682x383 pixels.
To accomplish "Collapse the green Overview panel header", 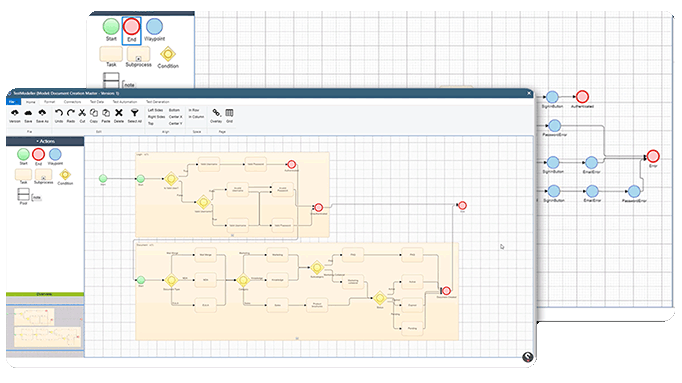I will [x=45, y=294].
